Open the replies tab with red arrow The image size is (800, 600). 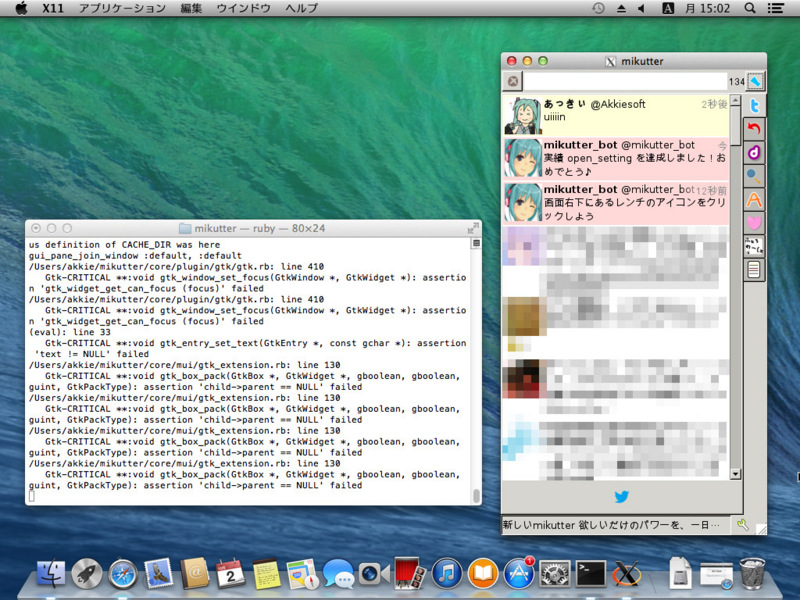point(754,128)
